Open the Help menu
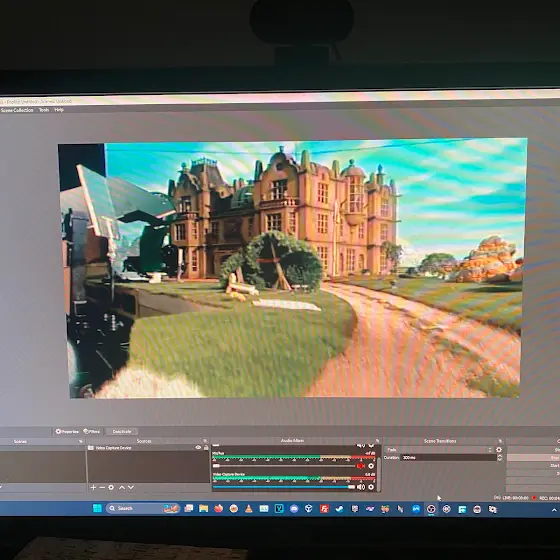Screen dimensions: 560x560 tap(59, 110)
